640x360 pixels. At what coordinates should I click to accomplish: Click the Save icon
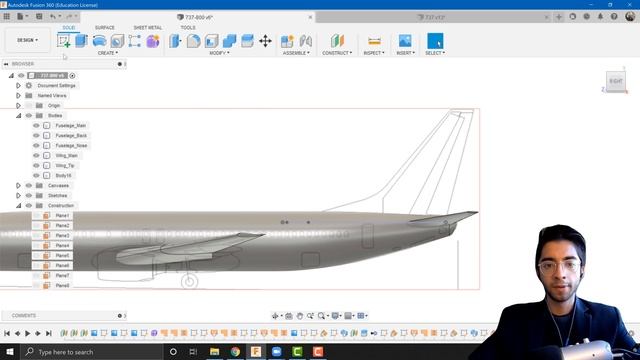[x=39, y=17]
